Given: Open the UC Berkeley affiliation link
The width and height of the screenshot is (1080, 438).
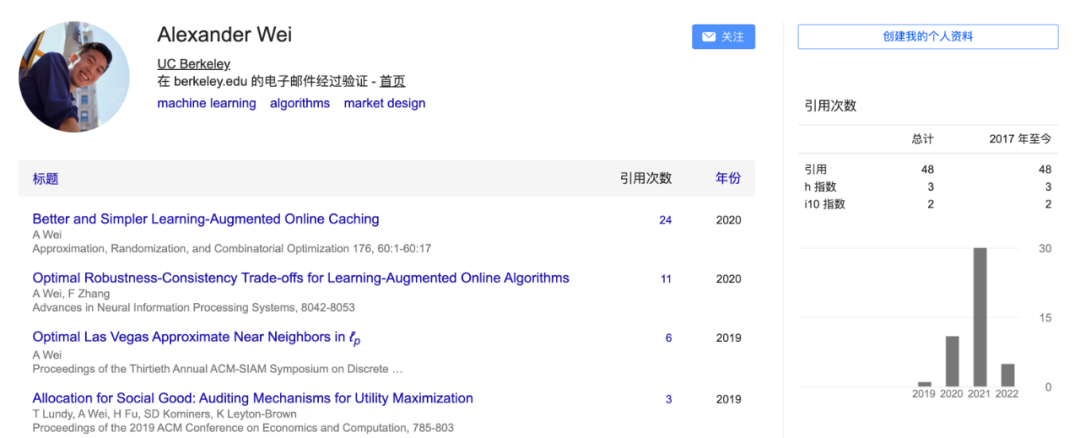Looking at the screenshot, I should point(193,64).
